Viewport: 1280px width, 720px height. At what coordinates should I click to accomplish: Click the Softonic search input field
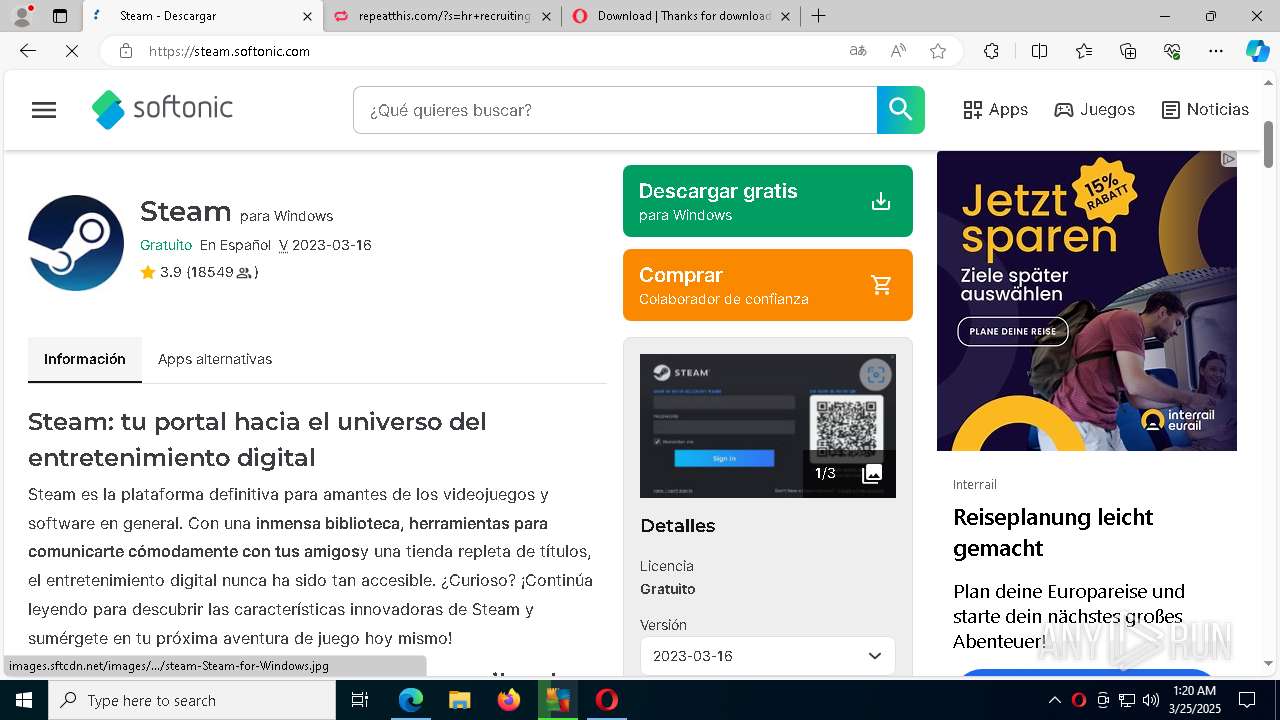coord(615,110)
